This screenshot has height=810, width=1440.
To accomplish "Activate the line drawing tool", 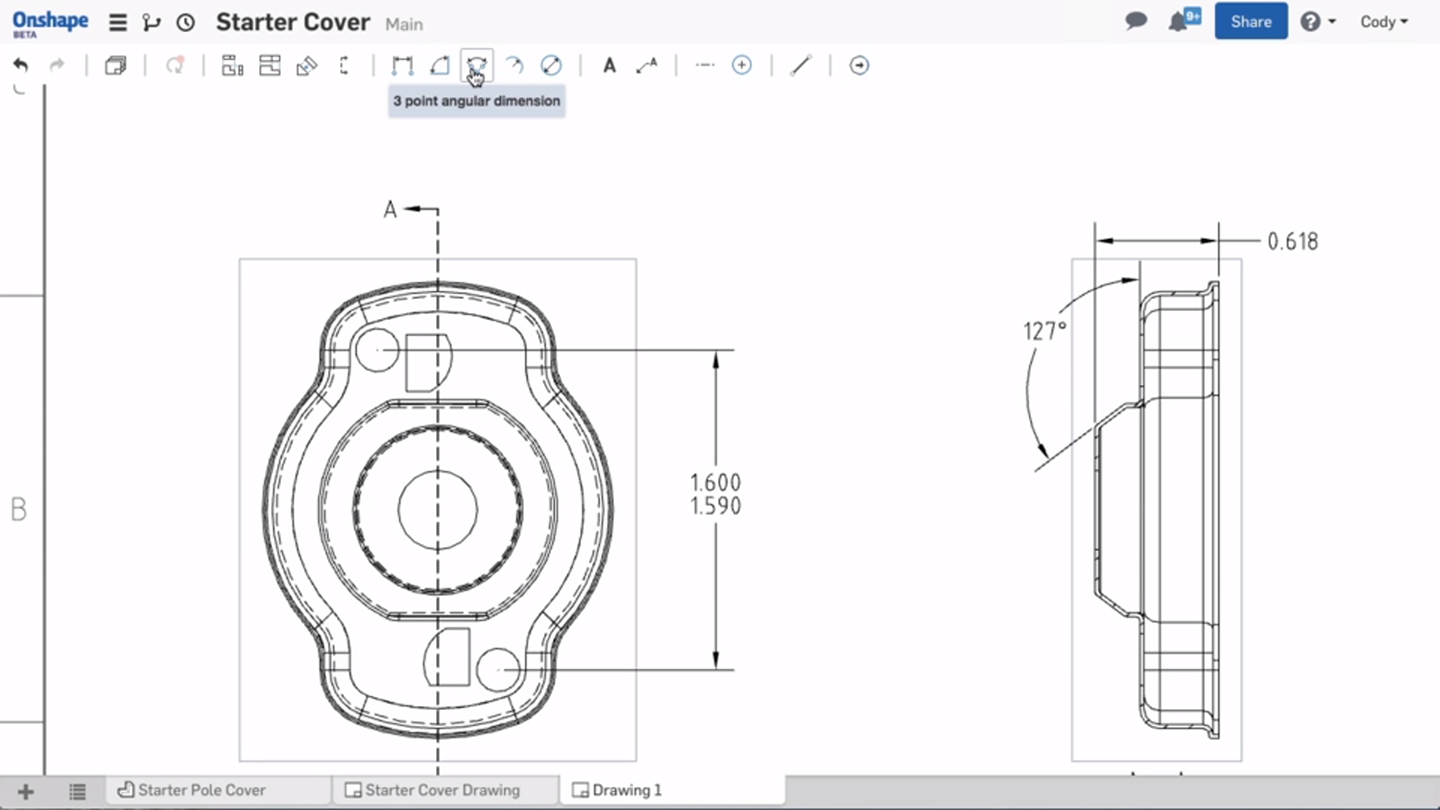I will tap(800, 65).
